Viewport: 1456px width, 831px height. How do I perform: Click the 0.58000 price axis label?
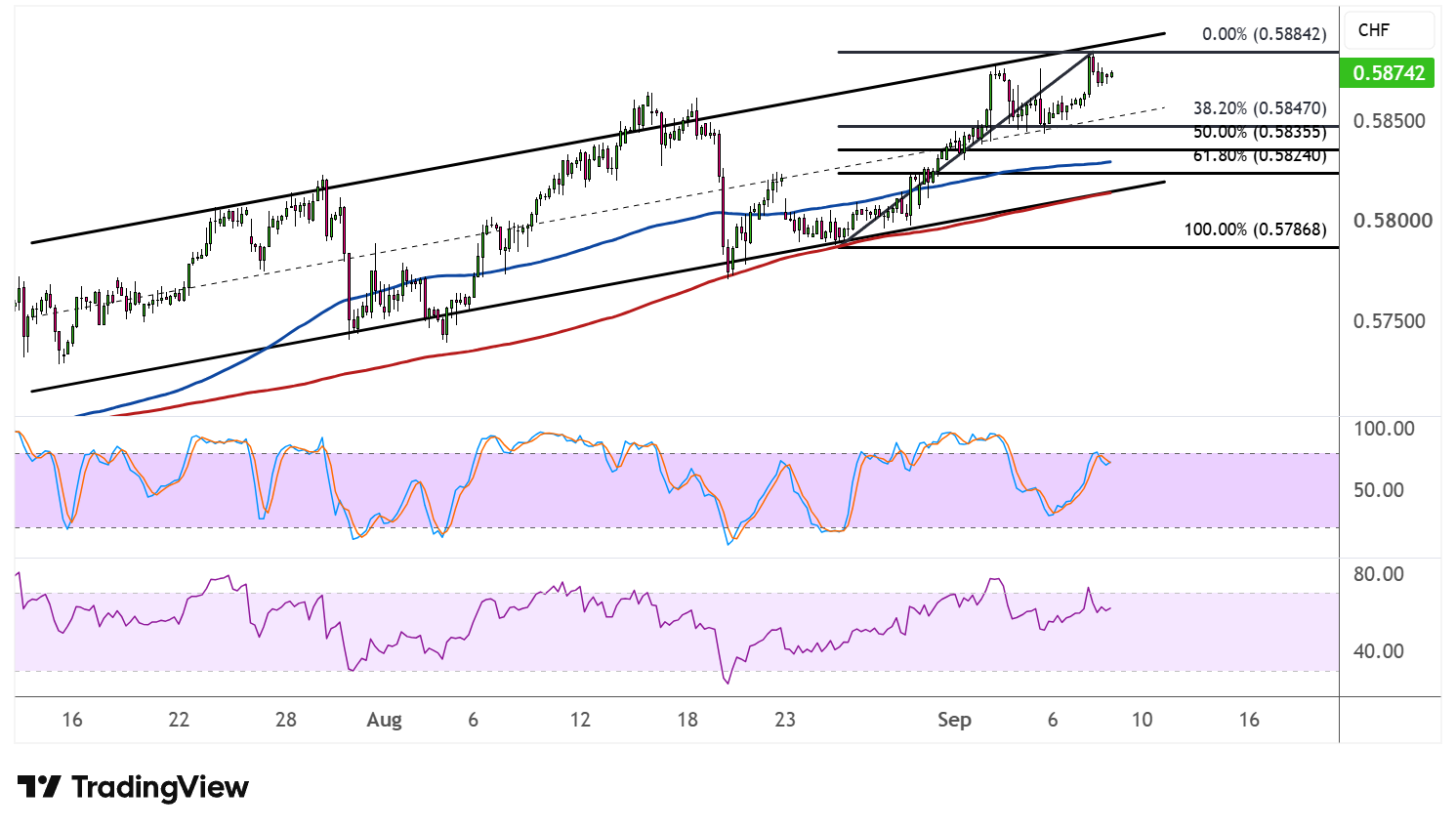pos(1393,221)
